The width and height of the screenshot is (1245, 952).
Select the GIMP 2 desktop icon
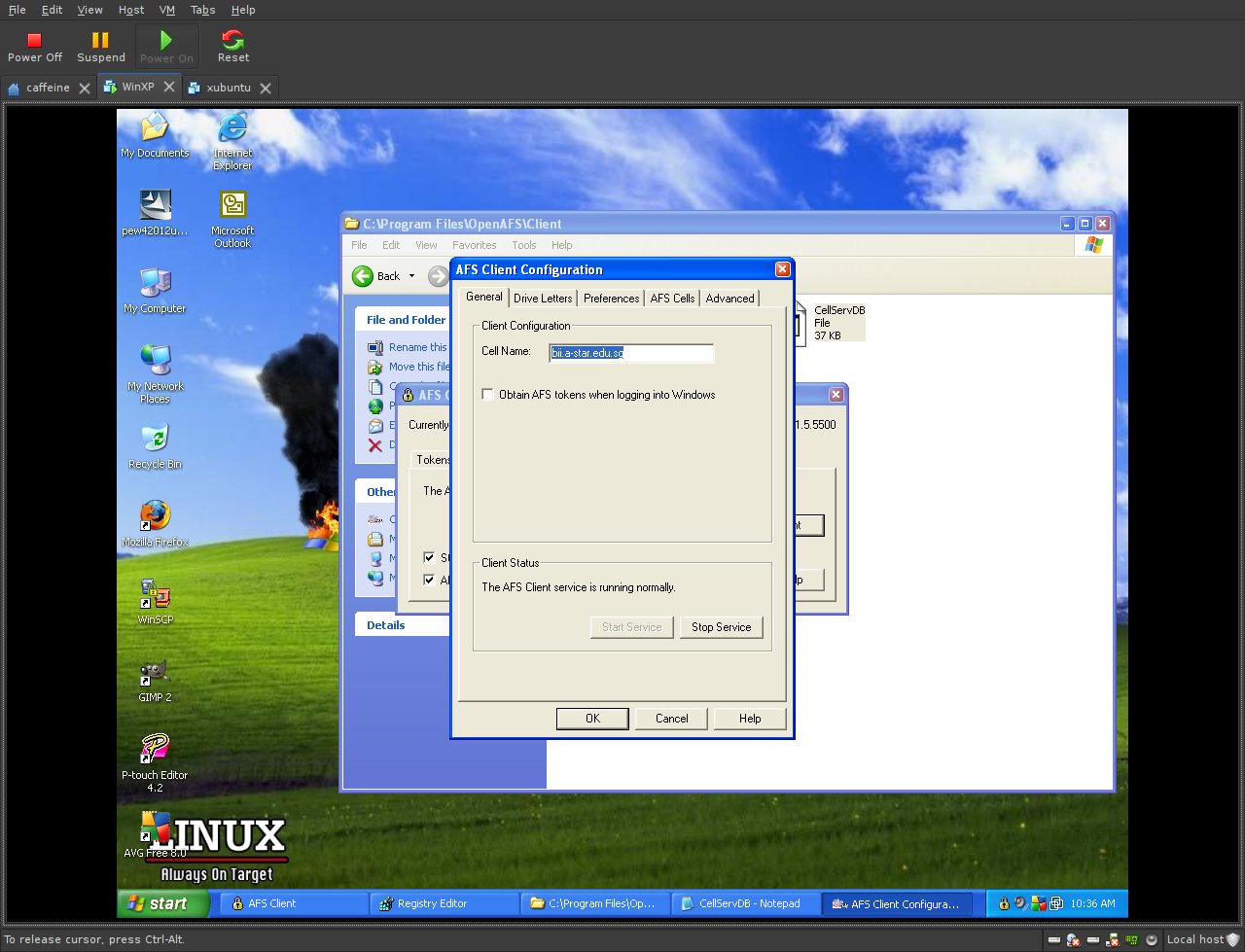[x=155, y=680]
